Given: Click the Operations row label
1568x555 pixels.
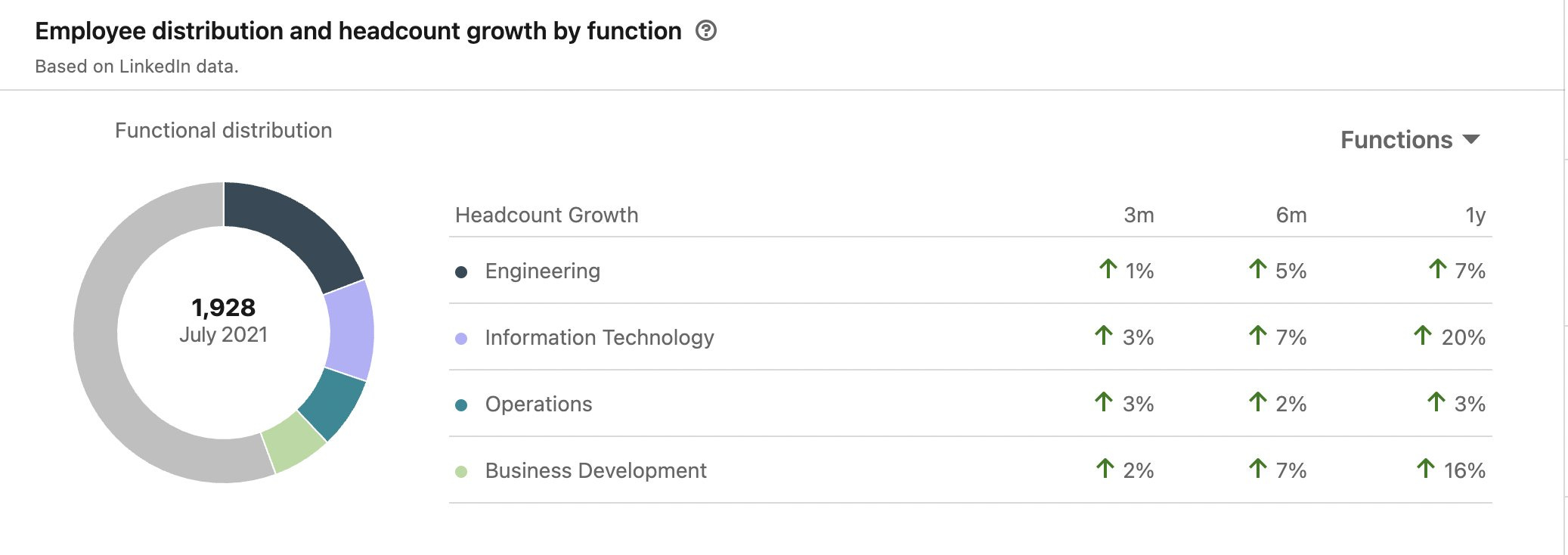Looking at the screenshot, I should [538, 405].
